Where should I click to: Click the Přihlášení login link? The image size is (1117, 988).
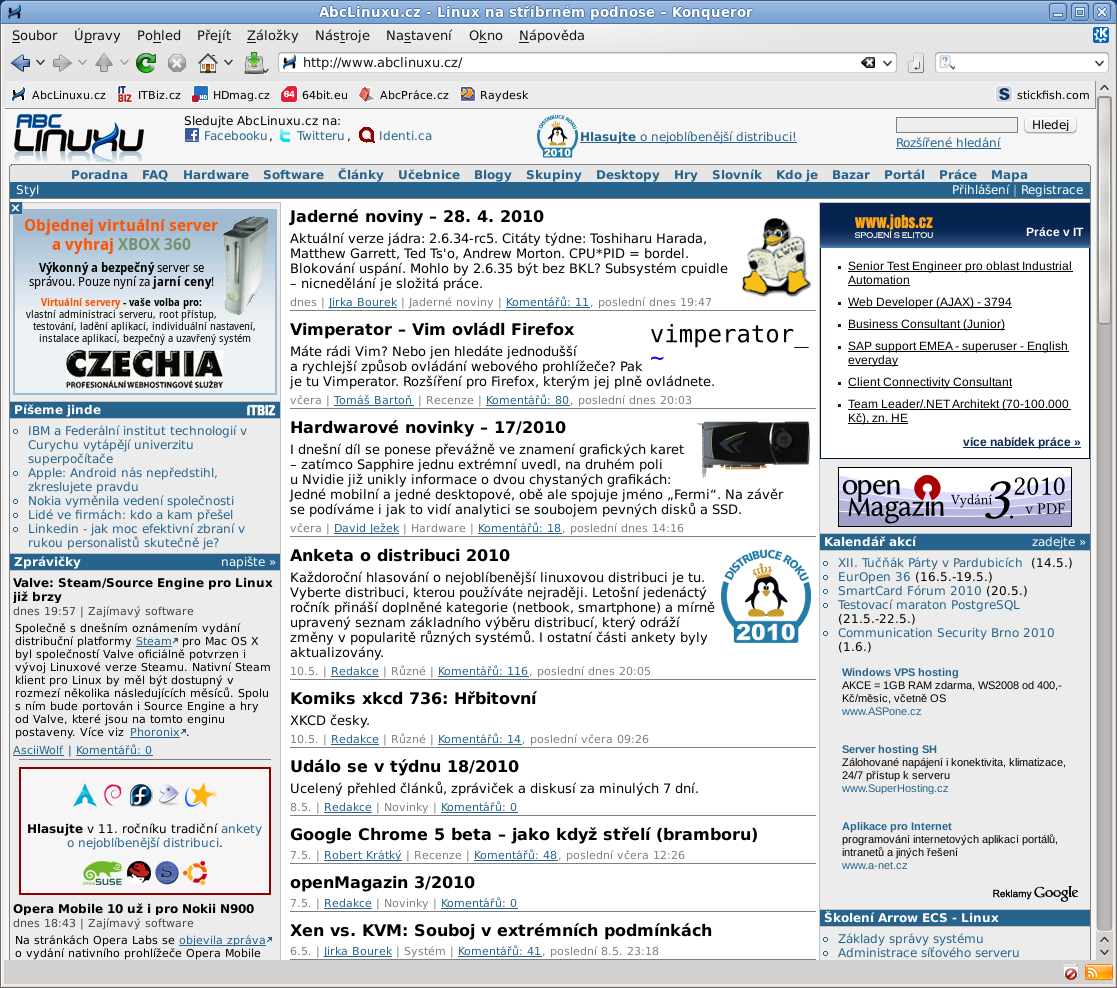point(980,189)
